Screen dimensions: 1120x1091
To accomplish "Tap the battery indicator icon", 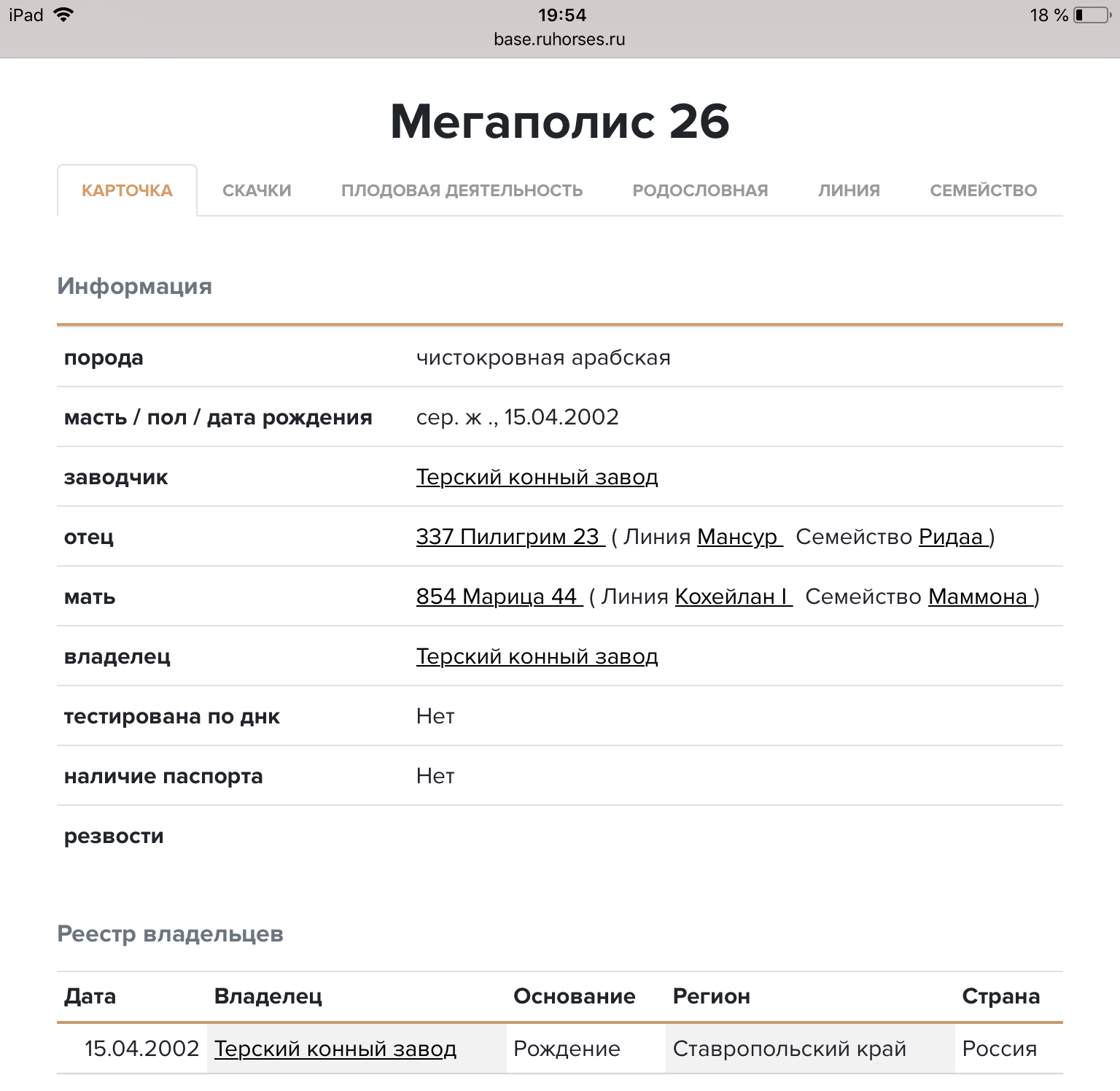I will [1092, 15].
